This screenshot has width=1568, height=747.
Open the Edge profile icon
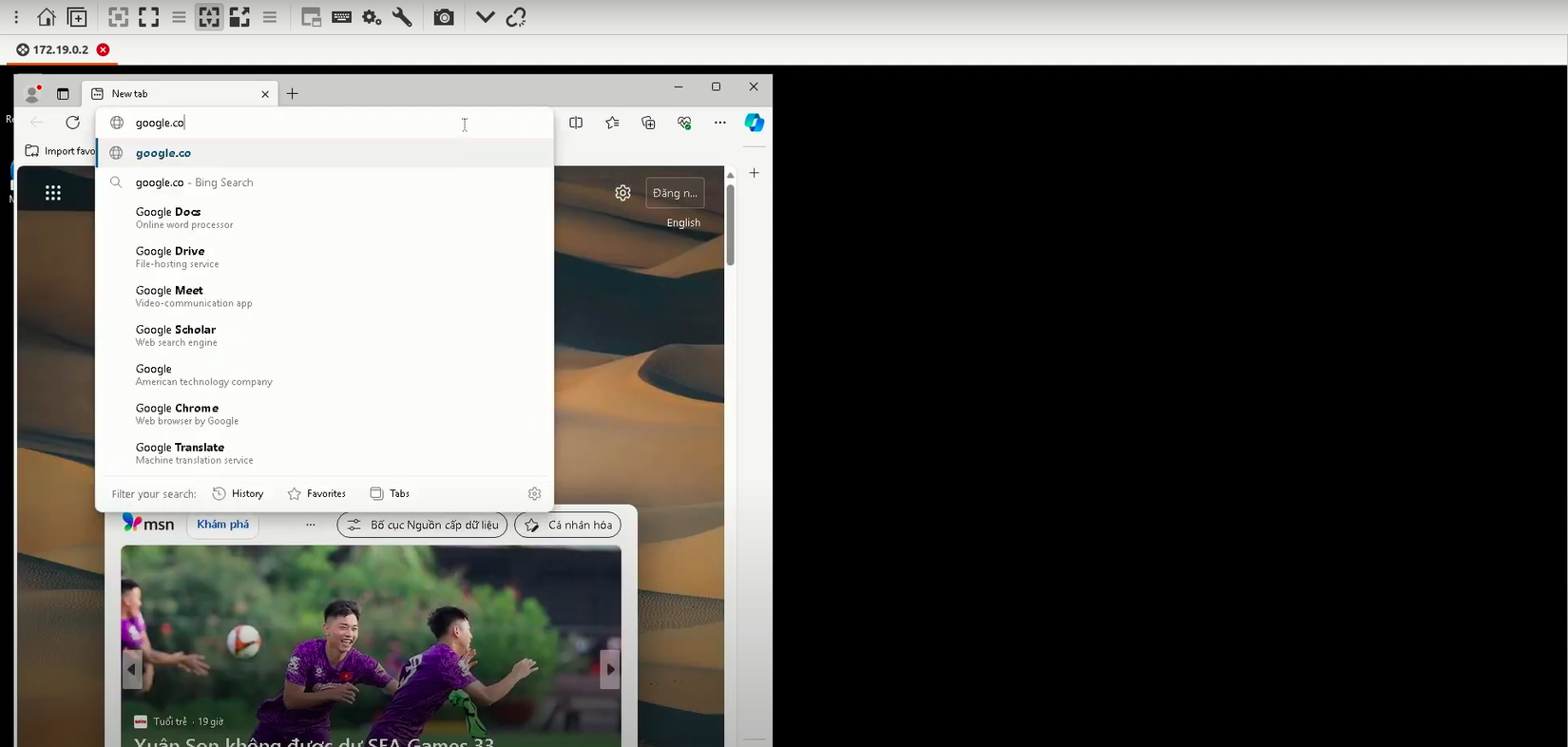(x=32, y=93)
